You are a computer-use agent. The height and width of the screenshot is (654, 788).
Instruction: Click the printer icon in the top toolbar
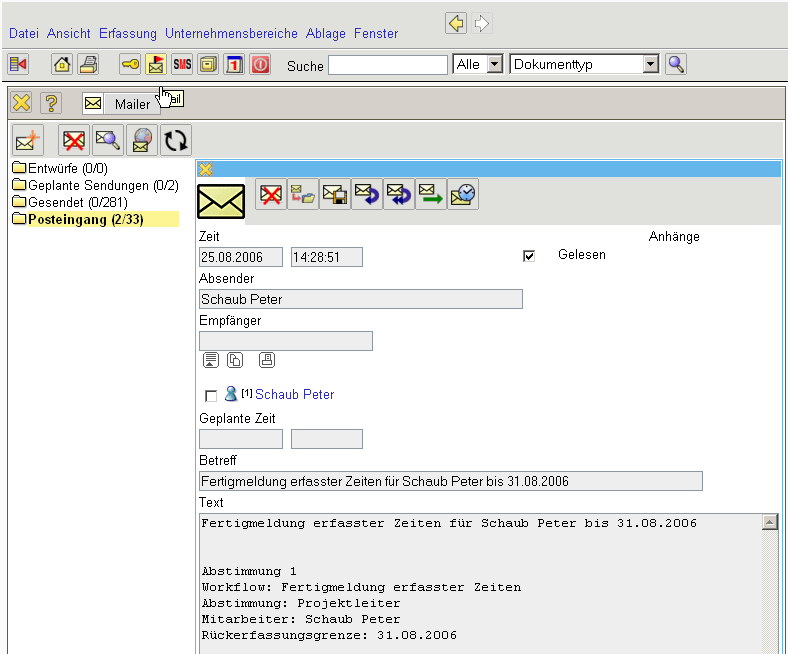88,65
